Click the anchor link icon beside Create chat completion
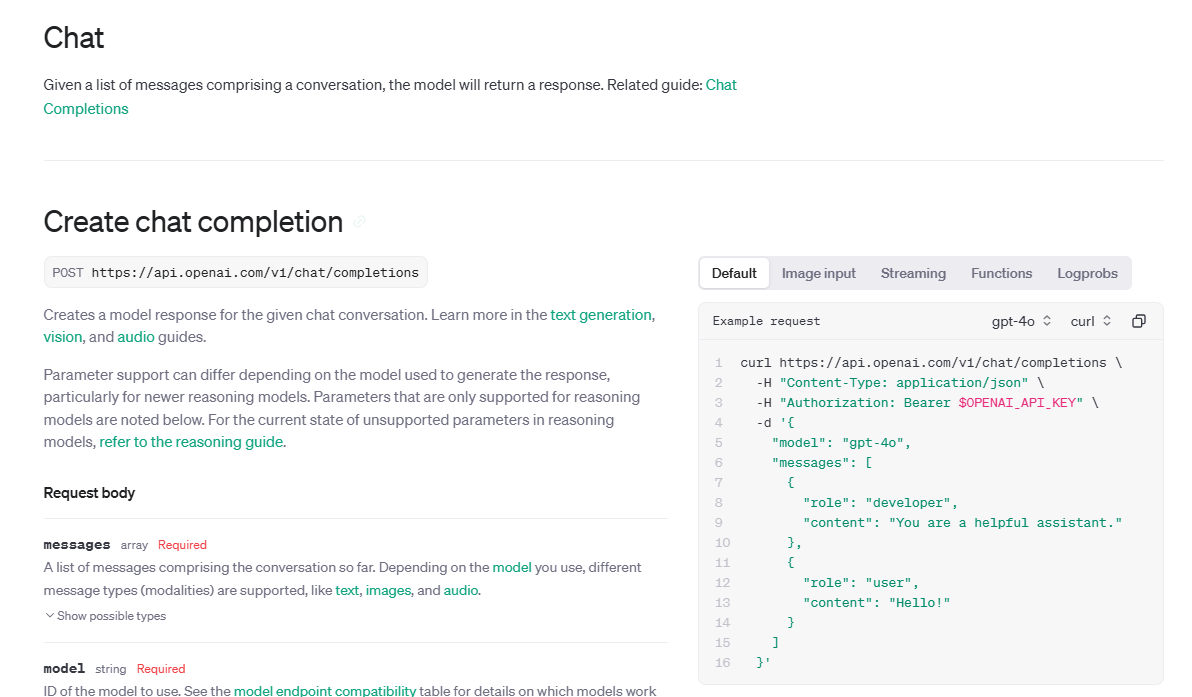The width and height of the screenshot is (1192, 697). tap(359, 222)
